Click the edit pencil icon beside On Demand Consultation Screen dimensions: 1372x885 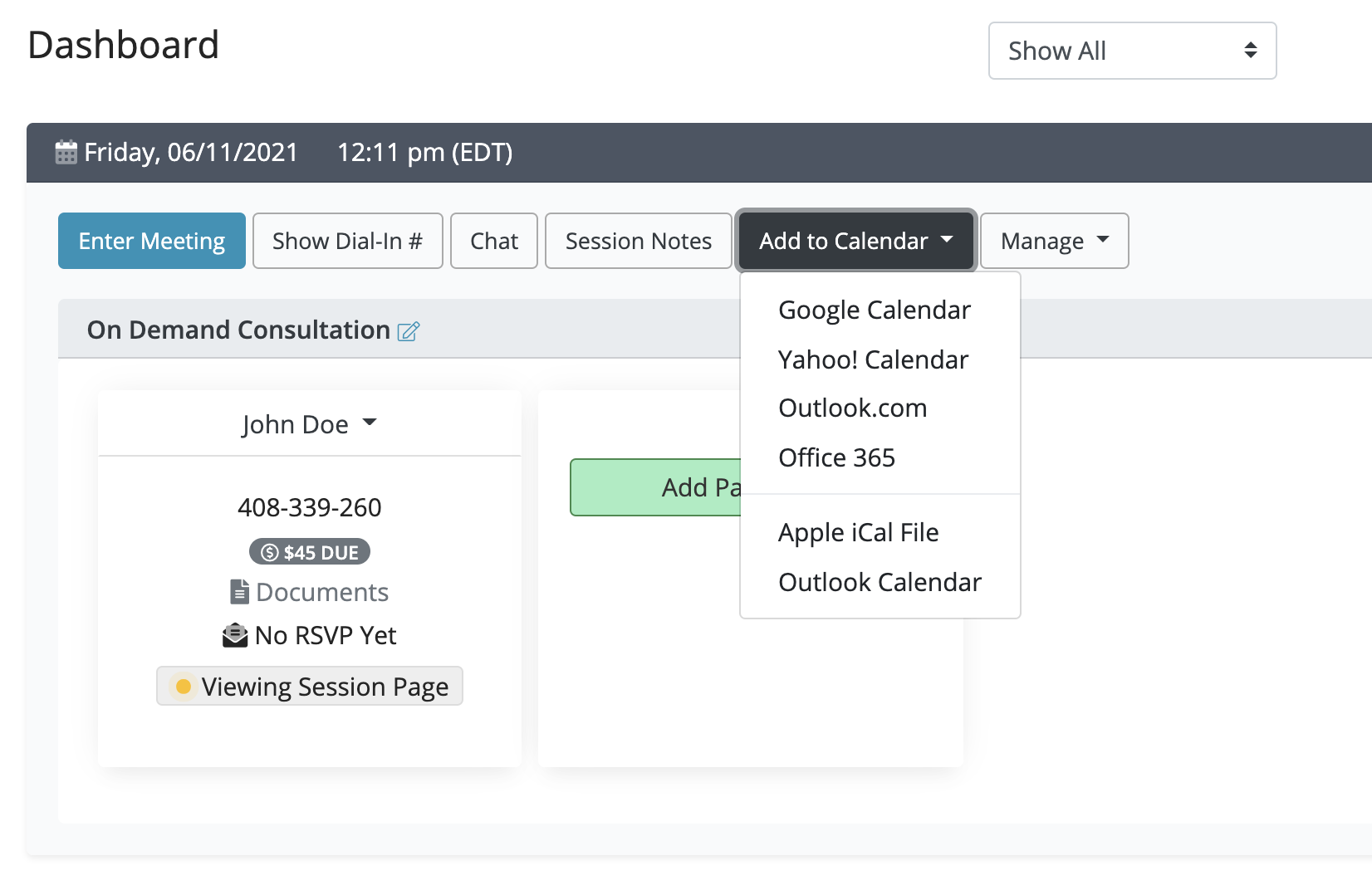[x=409, y=331]
